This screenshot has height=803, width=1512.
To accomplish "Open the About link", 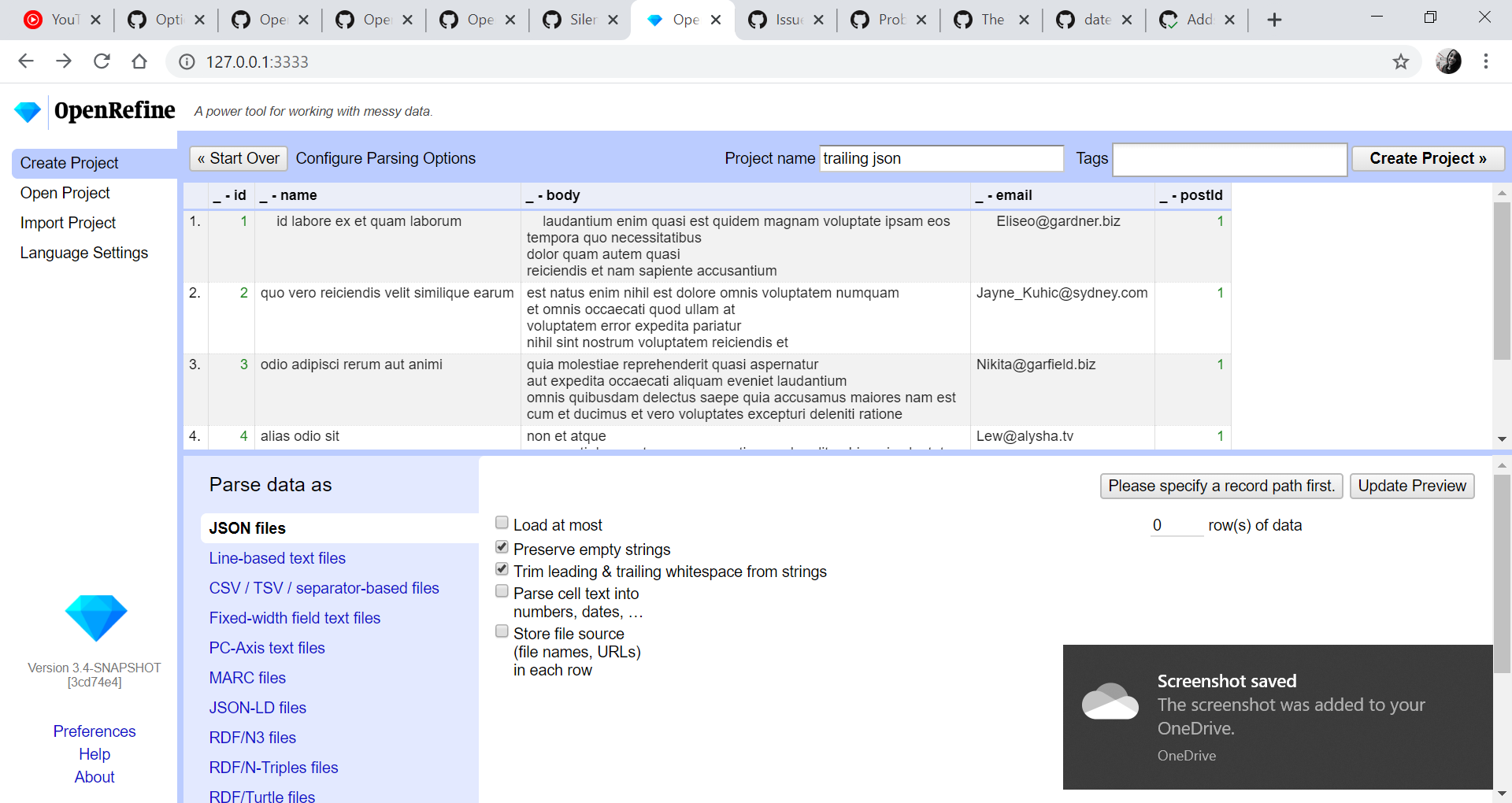I will (94, 777).
